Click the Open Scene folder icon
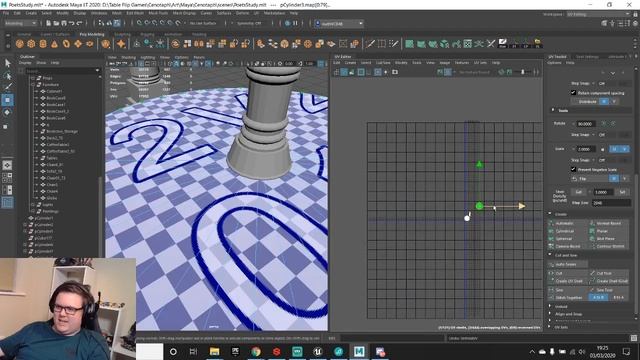This screenshot has height=360, width=640. point(56,23)
